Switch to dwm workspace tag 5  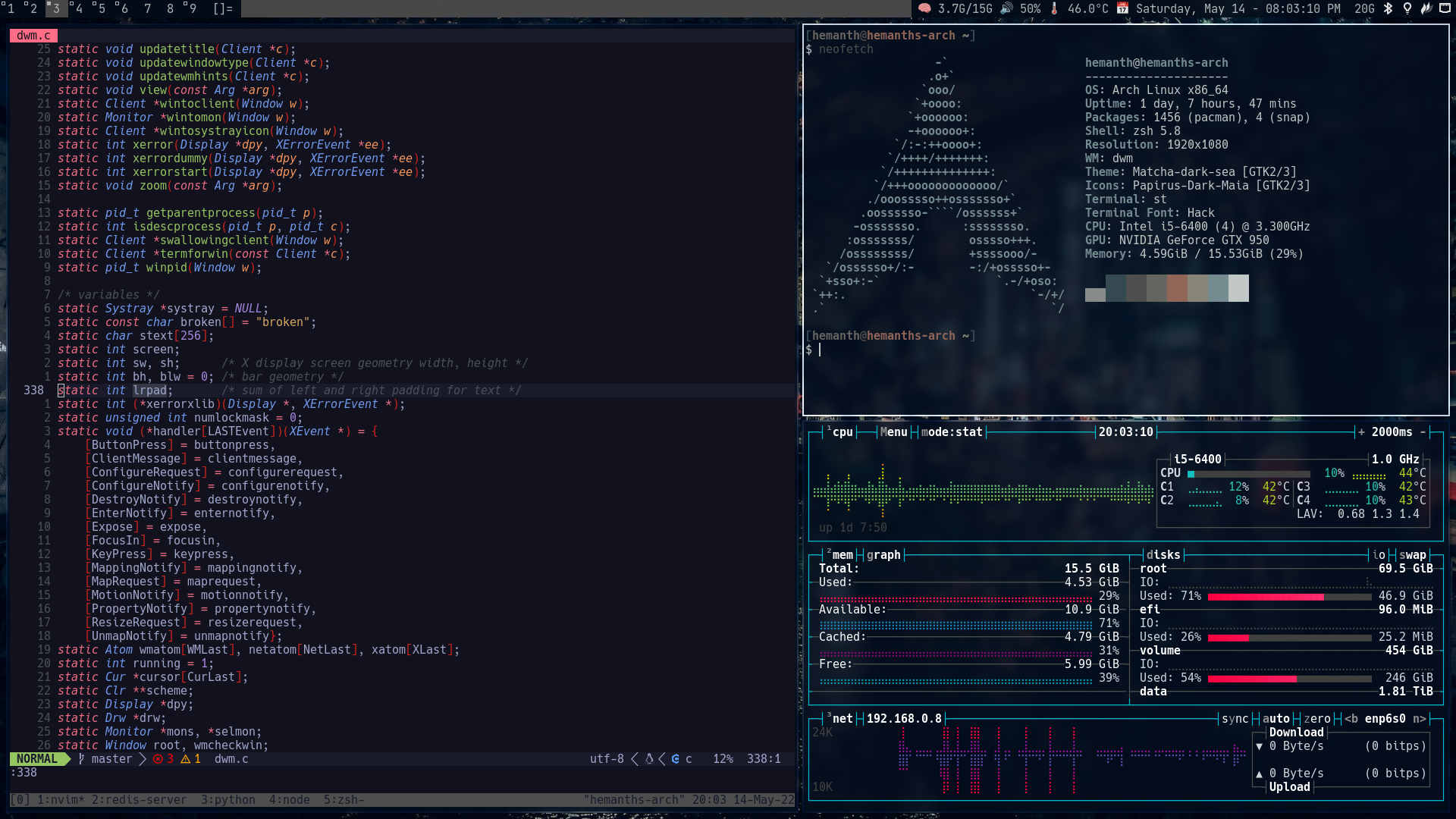click(100, 8)
